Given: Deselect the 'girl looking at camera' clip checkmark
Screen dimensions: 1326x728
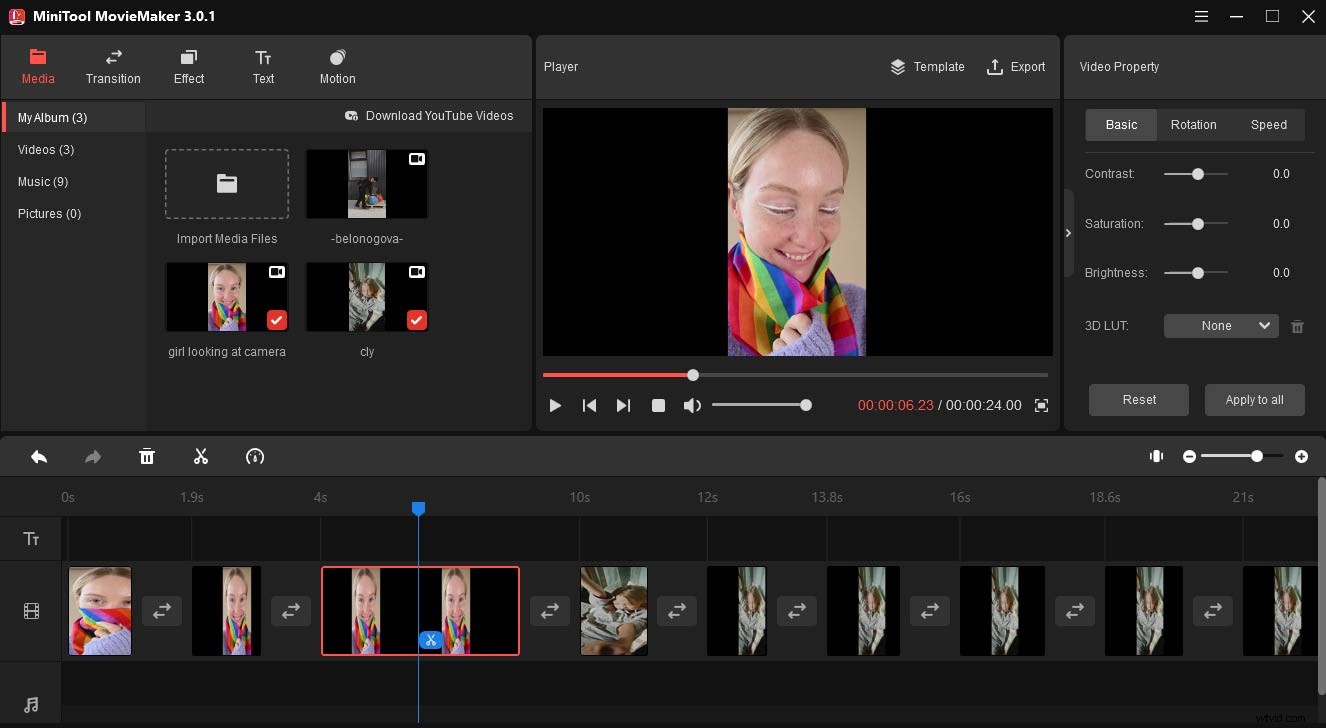Looking at the screenshot, I should [x=276, y=320].
